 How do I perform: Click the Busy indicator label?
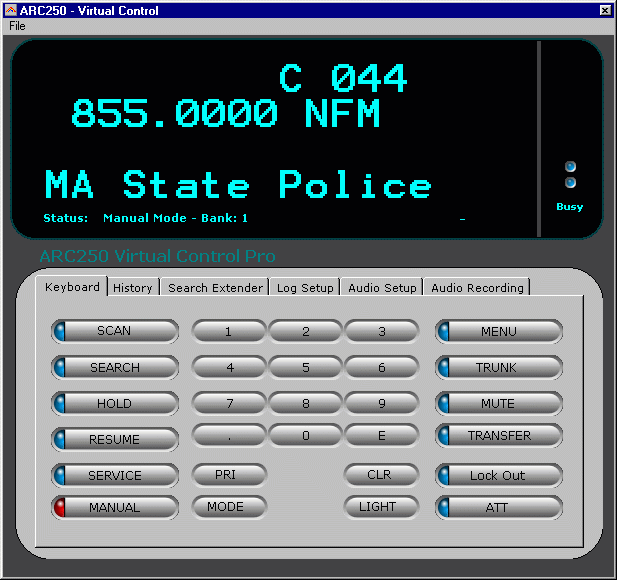point(570,207)
